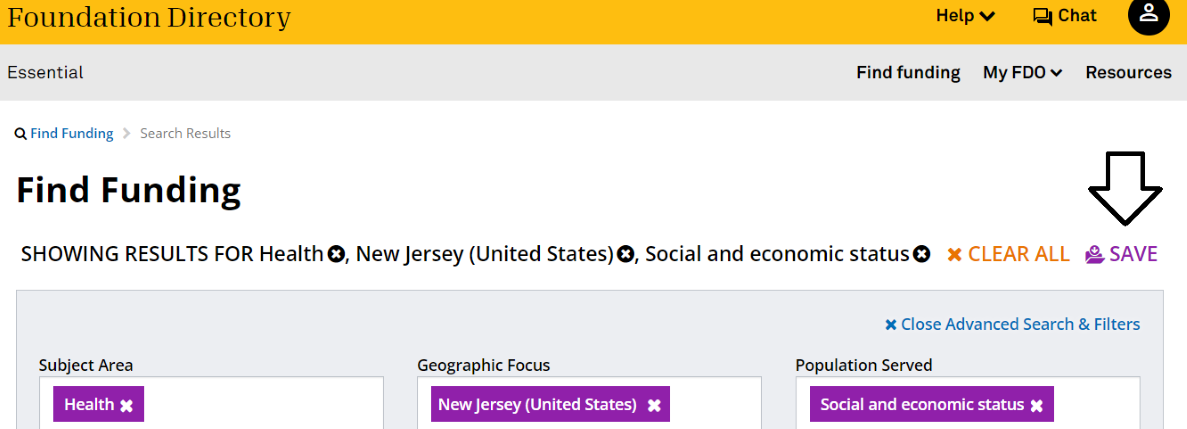Delete the Health subject area tag
The width and height of the screenshot is (1187, 429).
point(127,405)
